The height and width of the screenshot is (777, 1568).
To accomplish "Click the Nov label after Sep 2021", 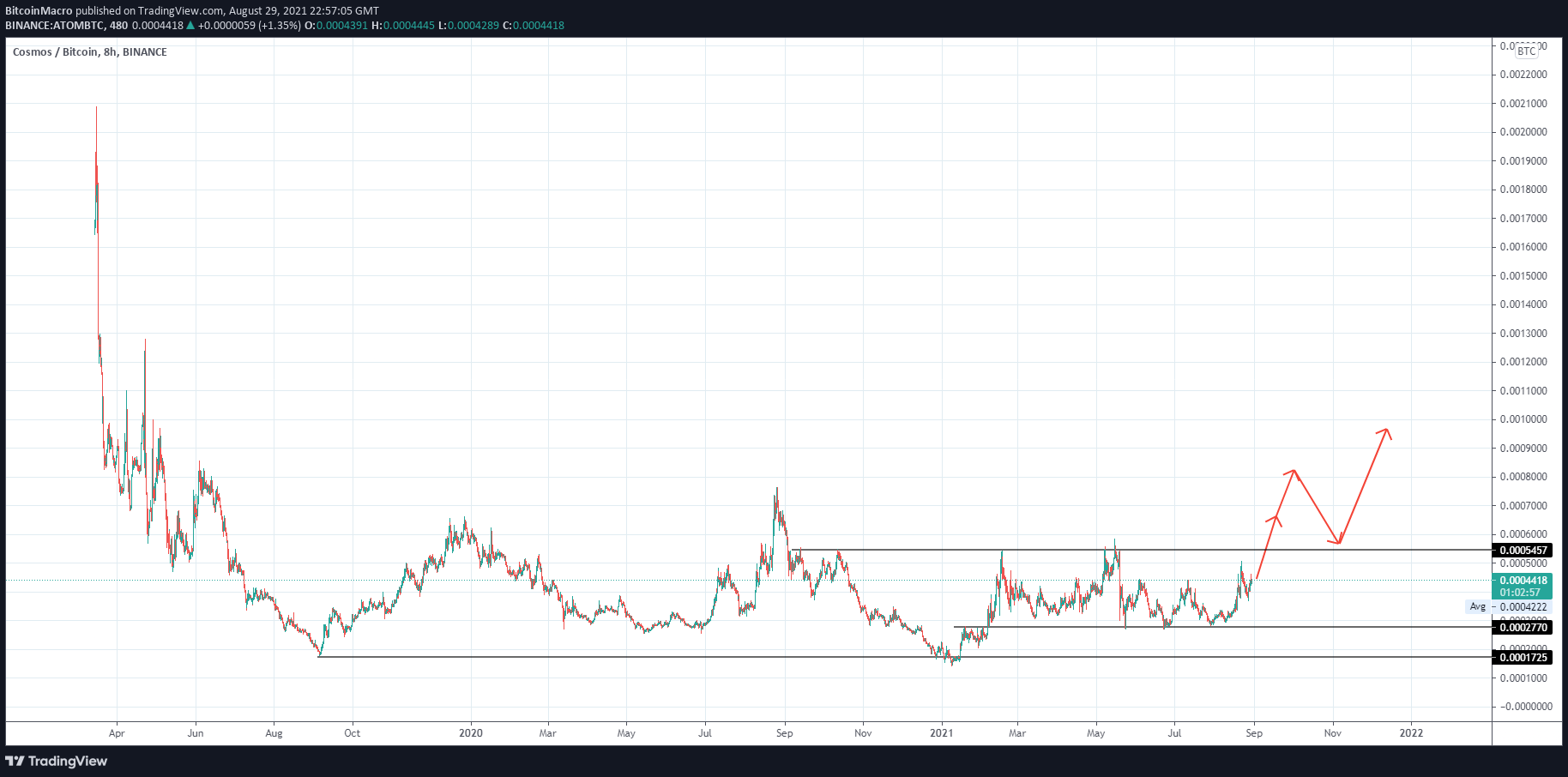I will coord(1333,733).
